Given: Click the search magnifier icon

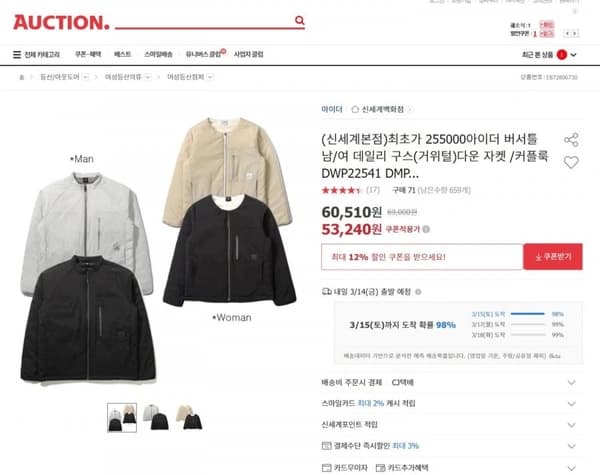Looking at the screenshot, I should [x=300, y=20].
